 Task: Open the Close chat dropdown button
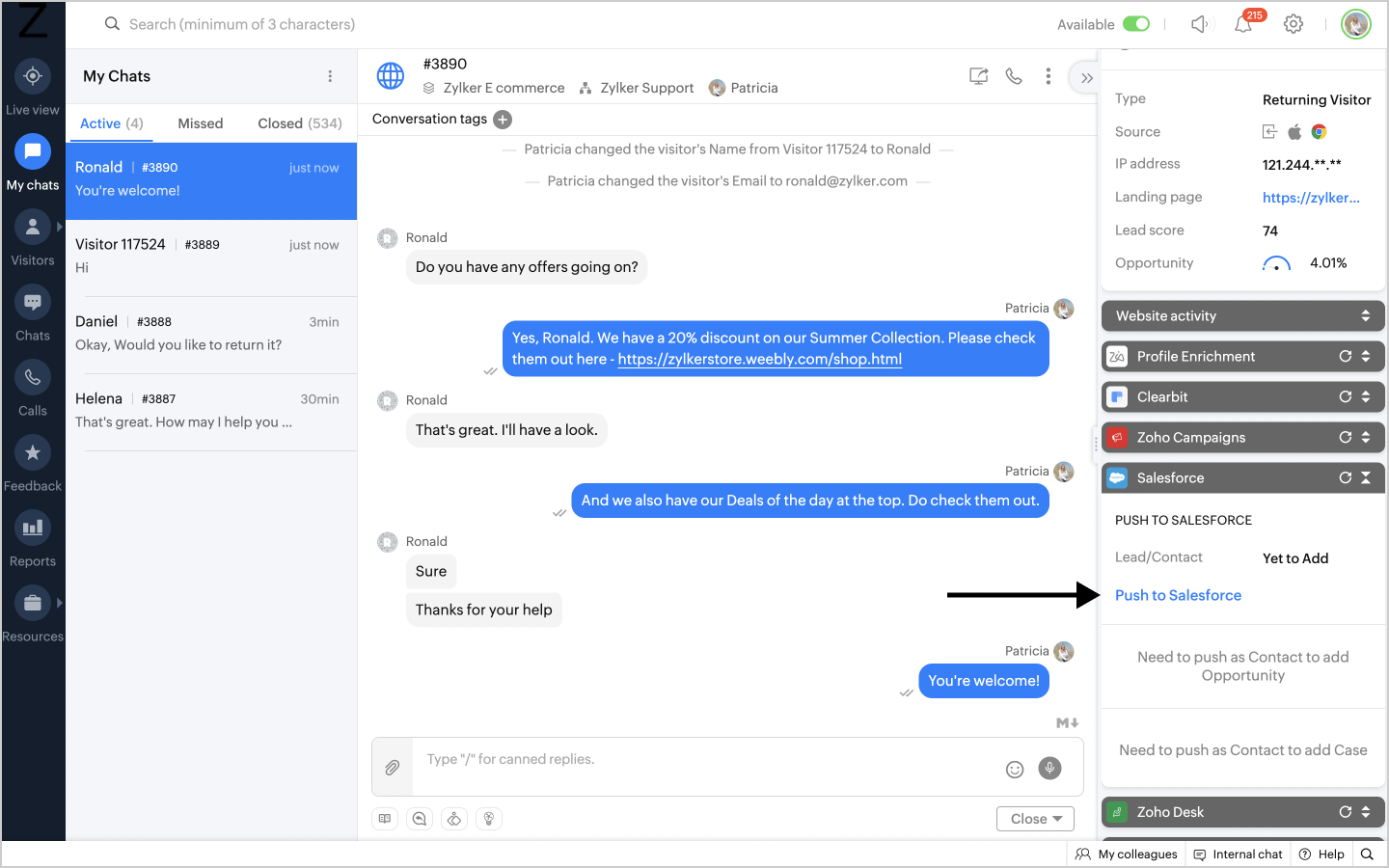(x=1036, y=819)
